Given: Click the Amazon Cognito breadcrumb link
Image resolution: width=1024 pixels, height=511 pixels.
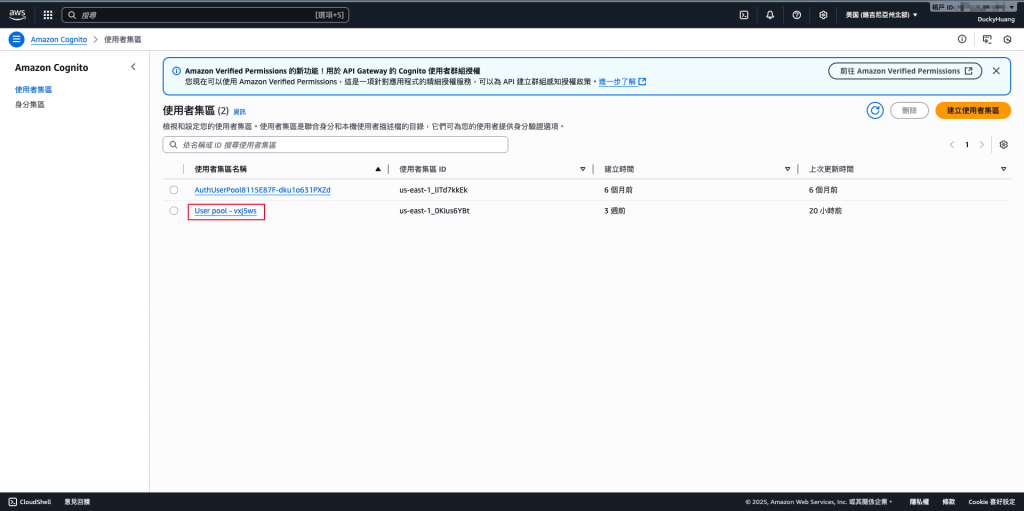Looking at the screenshot, I should 59,39.
